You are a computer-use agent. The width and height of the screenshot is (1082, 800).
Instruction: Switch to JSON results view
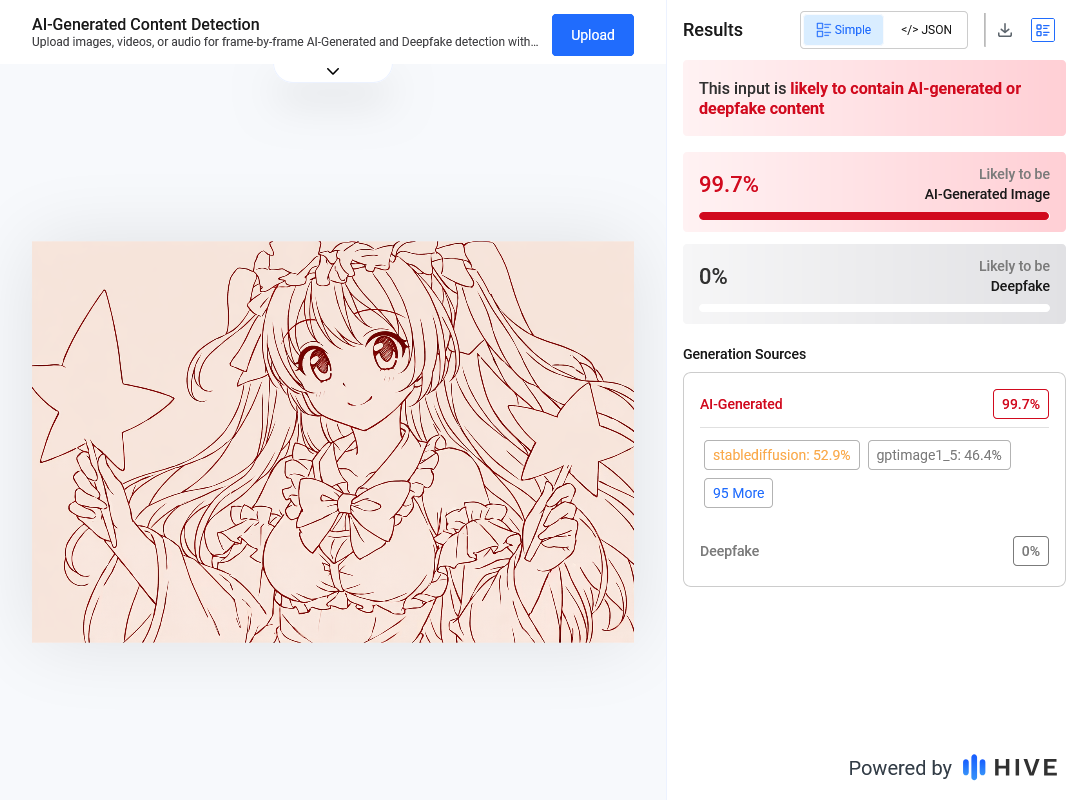[926, 30]
